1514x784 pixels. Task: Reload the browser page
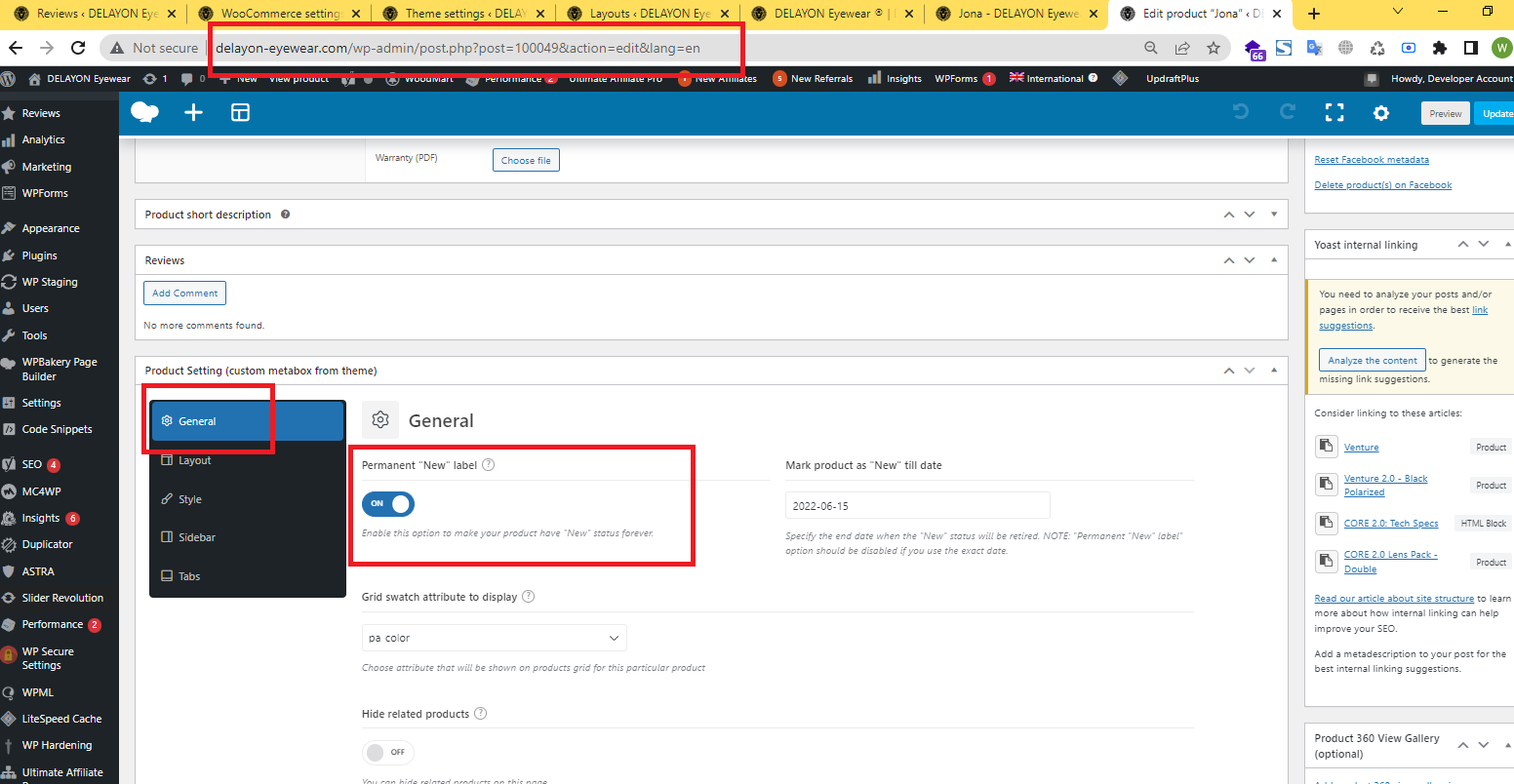(77, 48)
